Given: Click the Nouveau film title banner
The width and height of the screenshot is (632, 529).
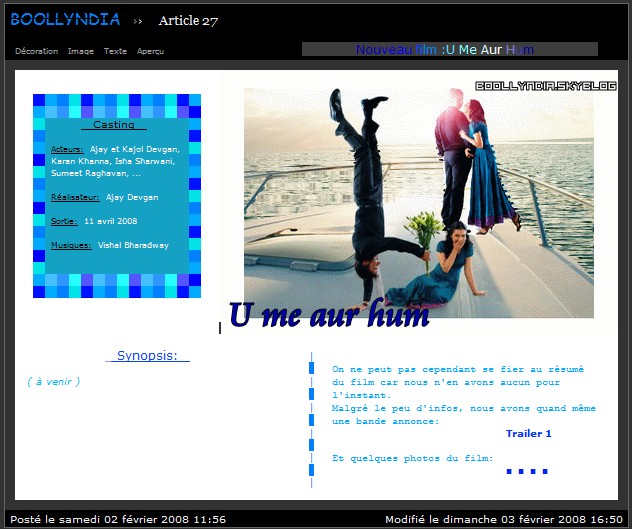Looking at the screenshot, I should 449,49.
